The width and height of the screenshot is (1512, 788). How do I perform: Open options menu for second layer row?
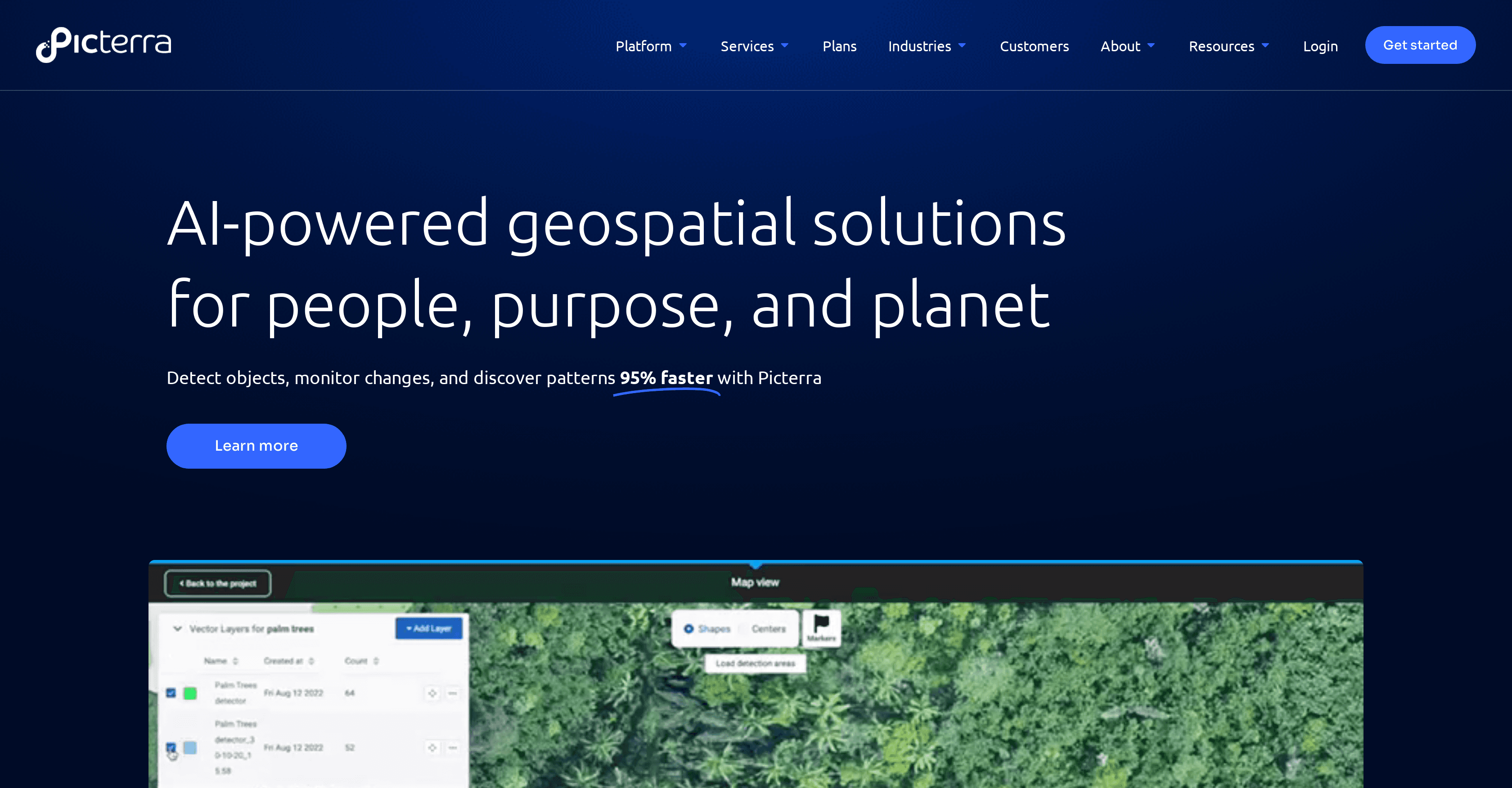tap(453, 748)
